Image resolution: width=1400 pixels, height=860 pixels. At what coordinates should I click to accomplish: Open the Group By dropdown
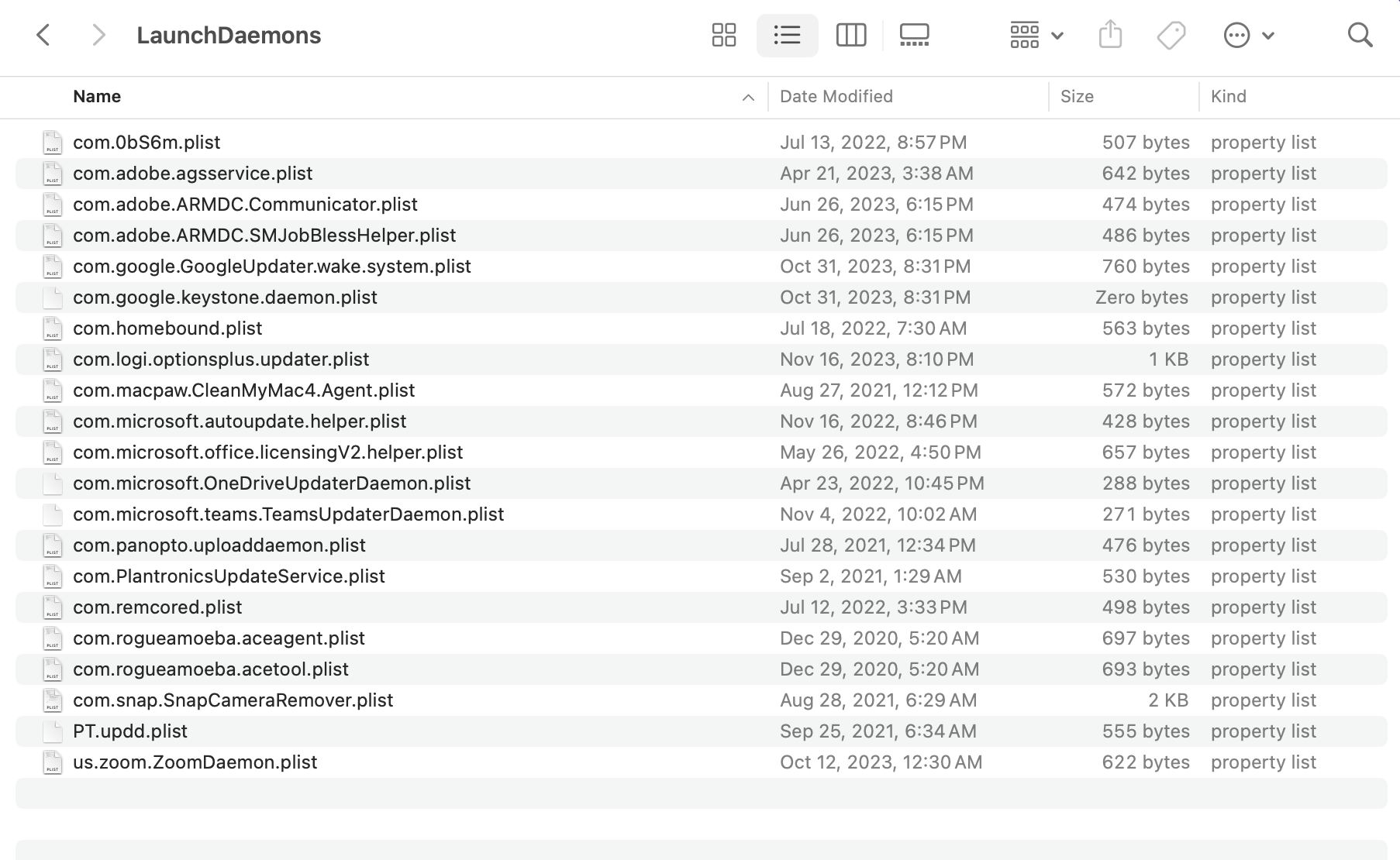click(x=1036, y=35)
